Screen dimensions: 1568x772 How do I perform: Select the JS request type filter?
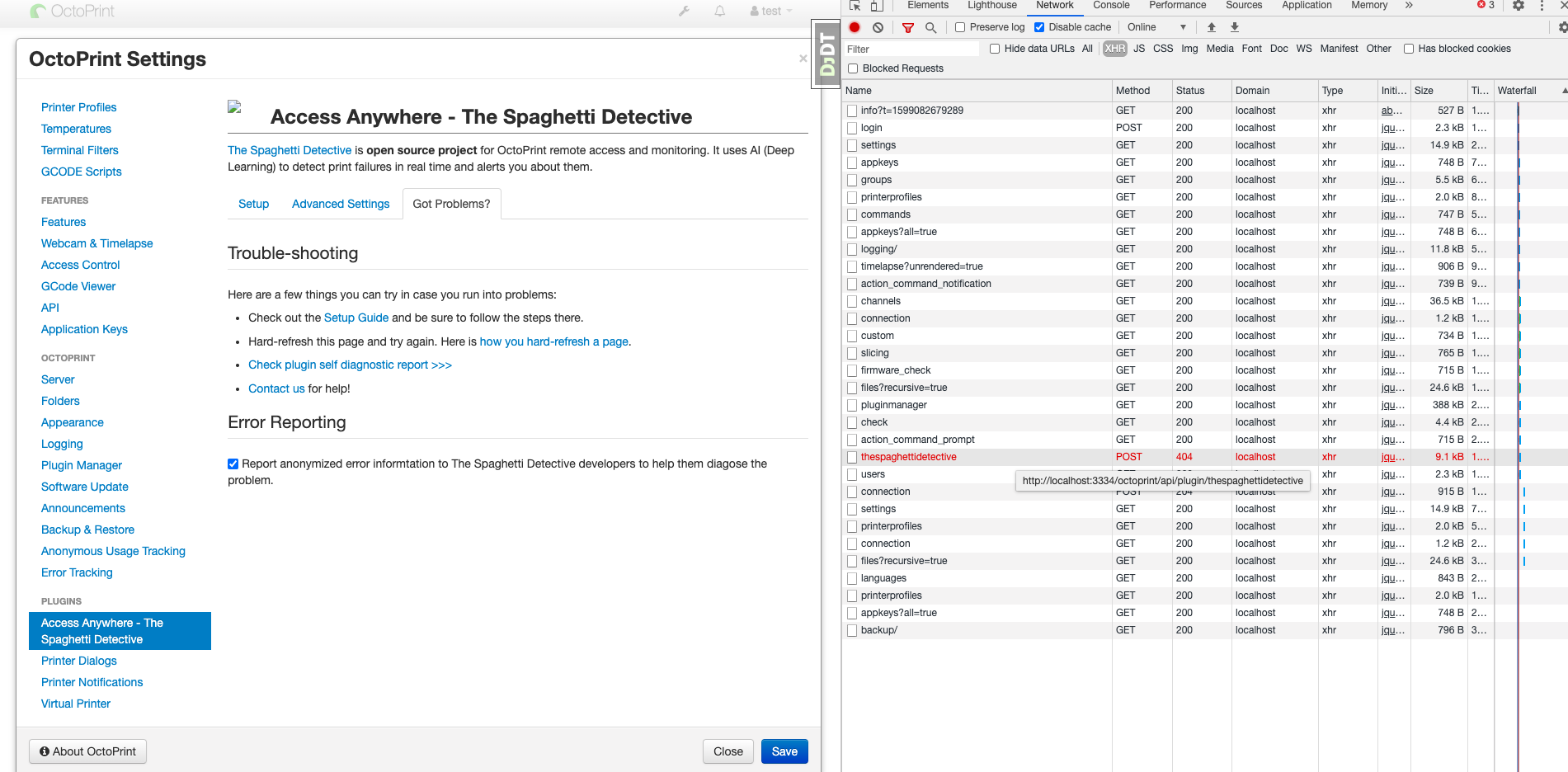point(1139,49)
